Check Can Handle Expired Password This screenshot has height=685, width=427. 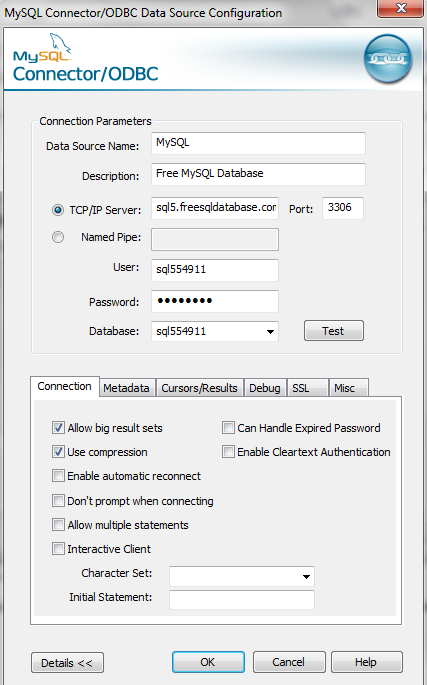(228, 428)
